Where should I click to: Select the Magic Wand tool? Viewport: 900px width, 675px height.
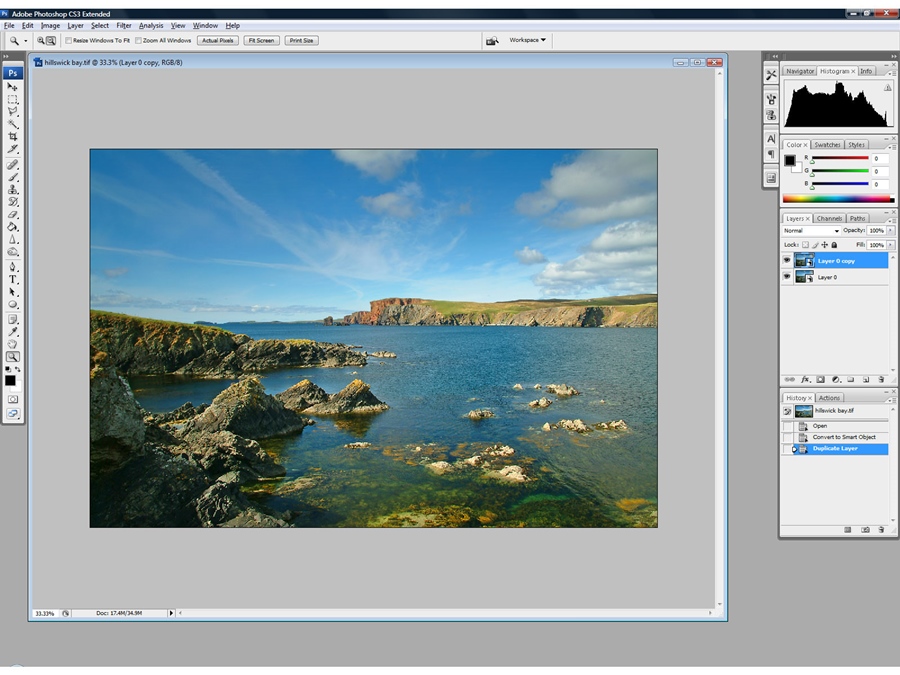[x=13, y=124]
